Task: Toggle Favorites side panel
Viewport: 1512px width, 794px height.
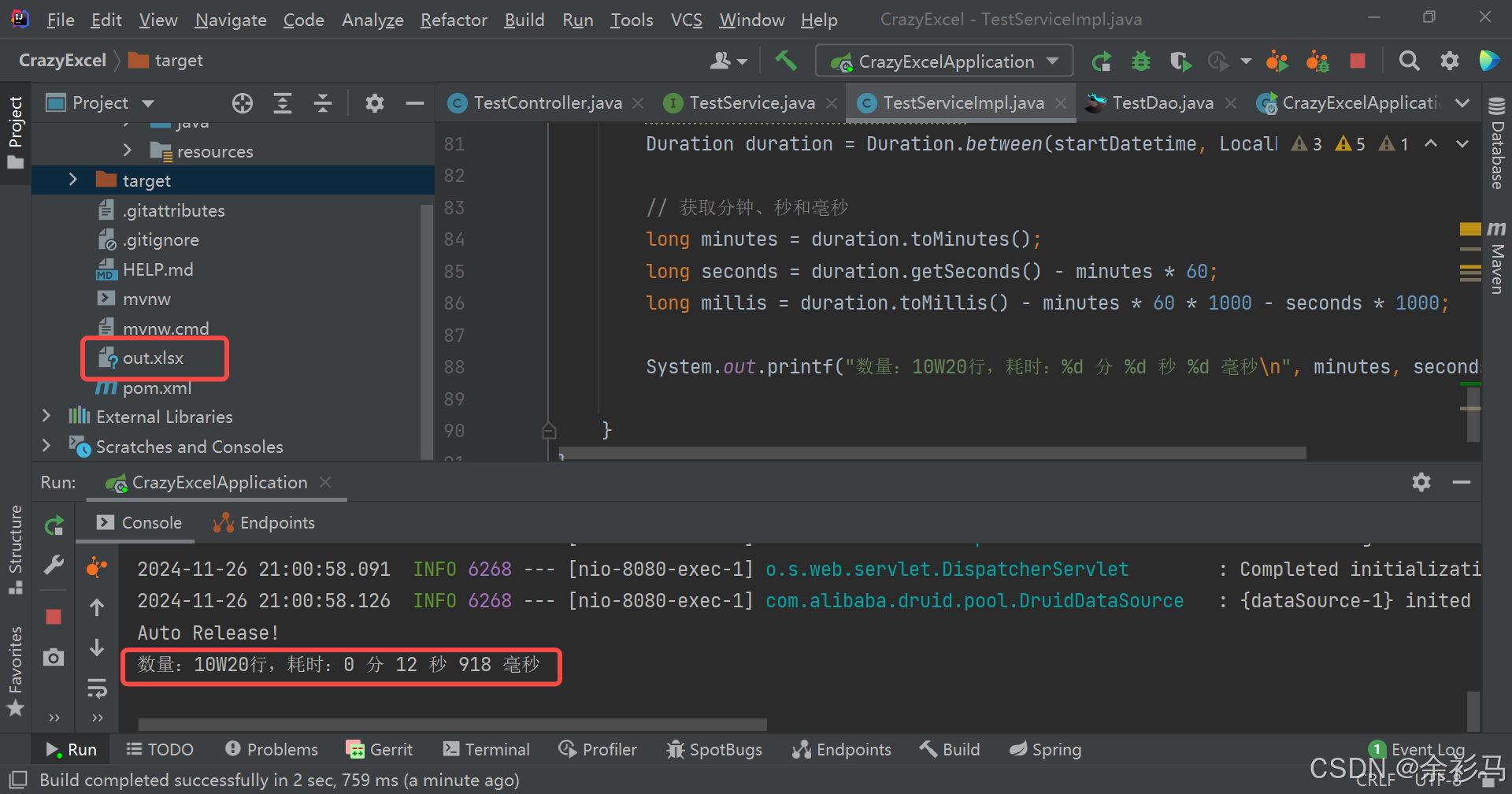Action: coord(15,671)
